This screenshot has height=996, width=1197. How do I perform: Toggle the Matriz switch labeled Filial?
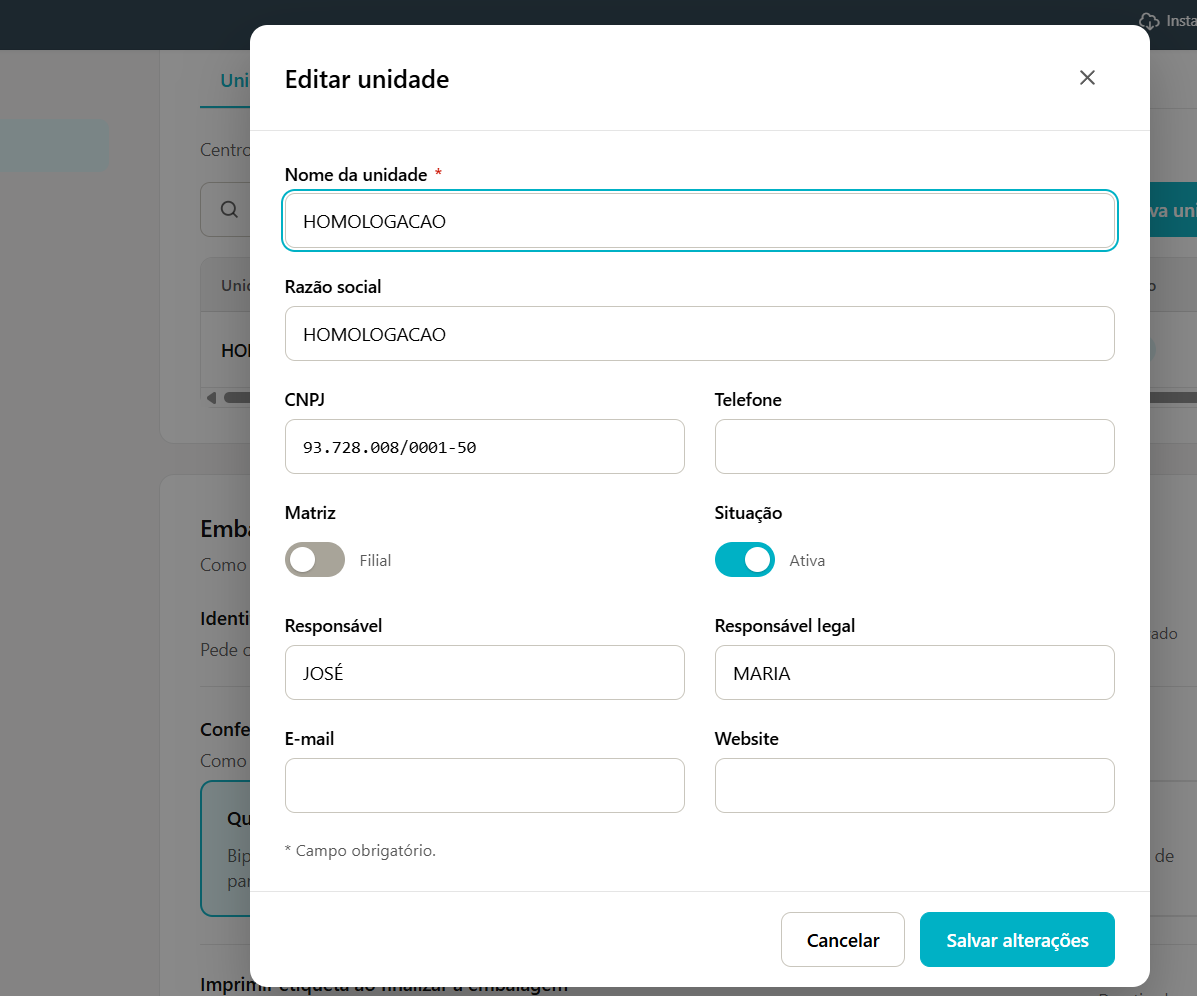click(x=315, y=559)
